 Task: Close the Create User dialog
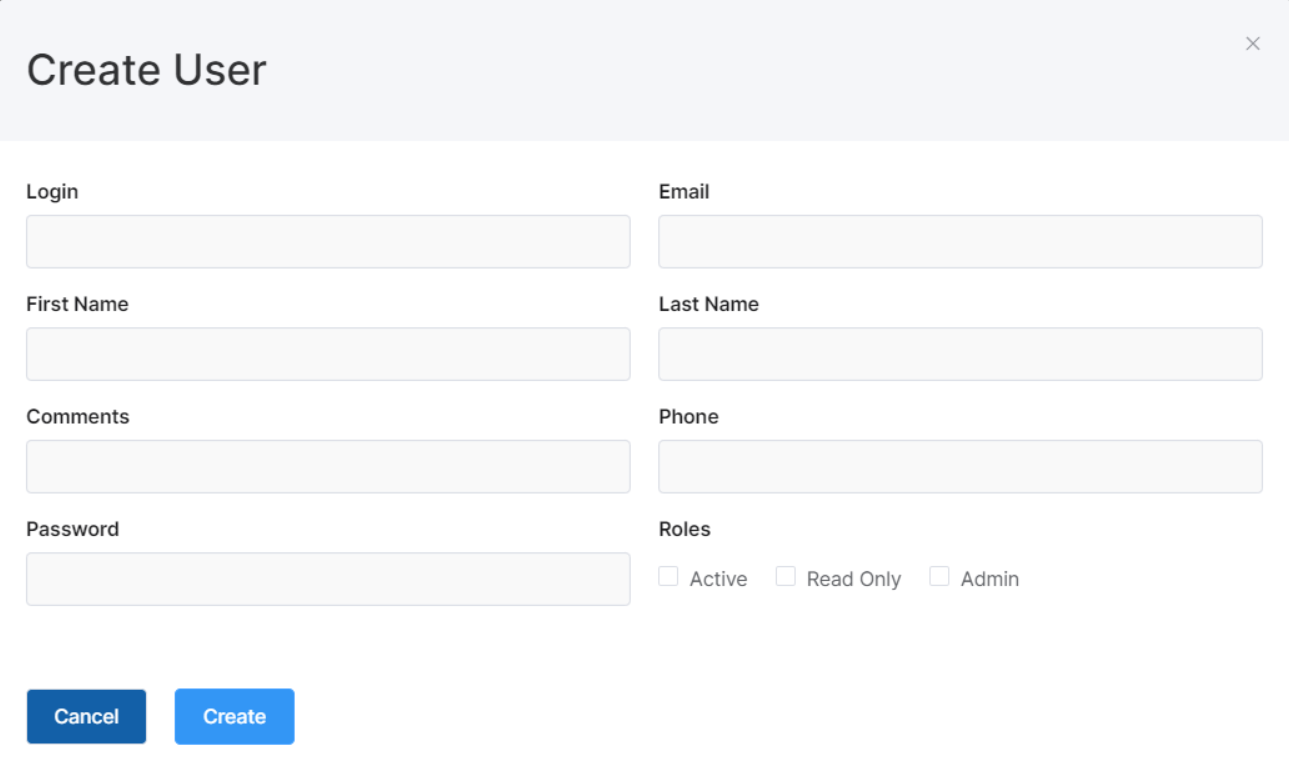pos(1252,44)
